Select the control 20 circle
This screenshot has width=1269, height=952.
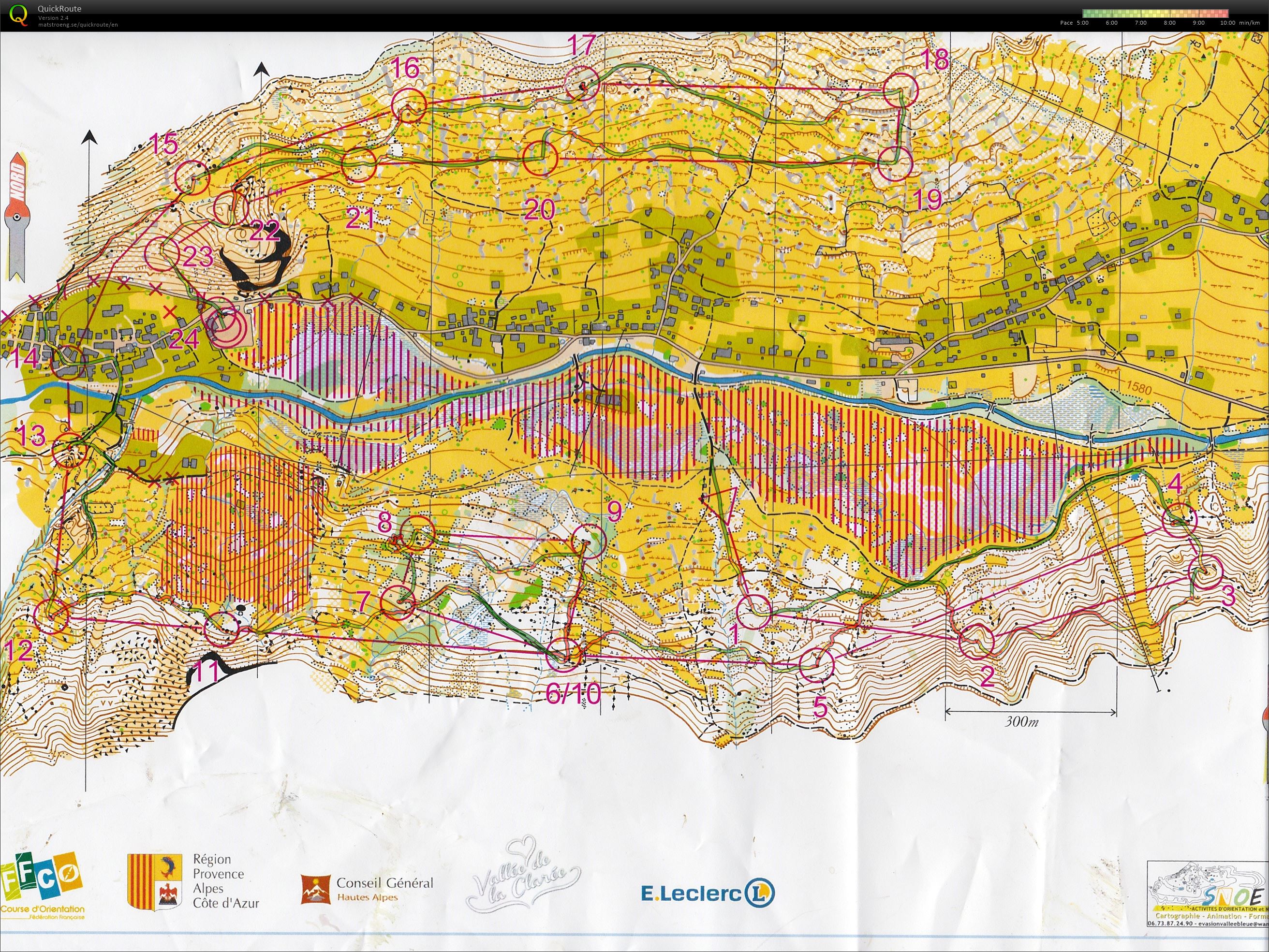[540, 158]
